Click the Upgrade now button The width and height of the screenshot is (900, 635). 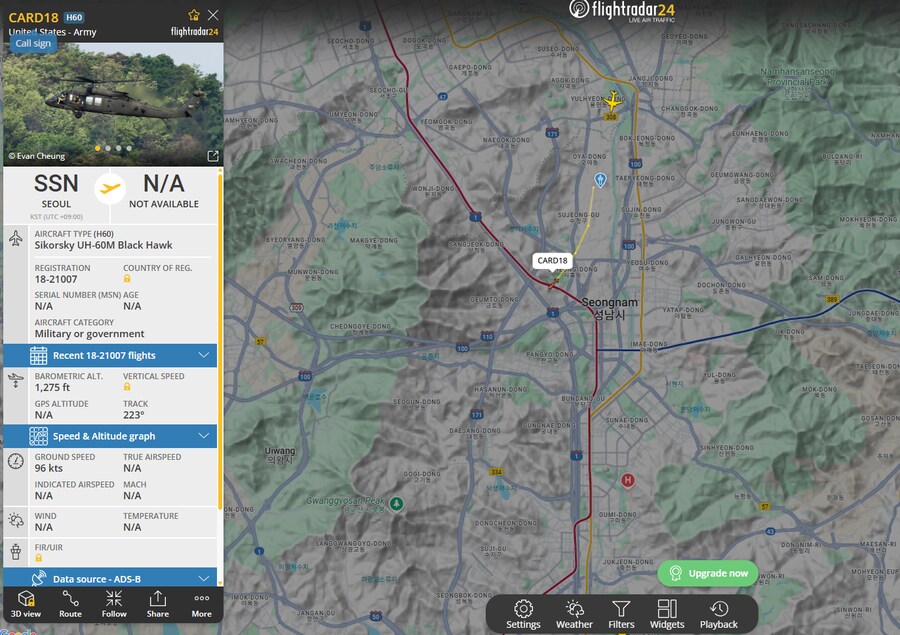tap(708, 573)
